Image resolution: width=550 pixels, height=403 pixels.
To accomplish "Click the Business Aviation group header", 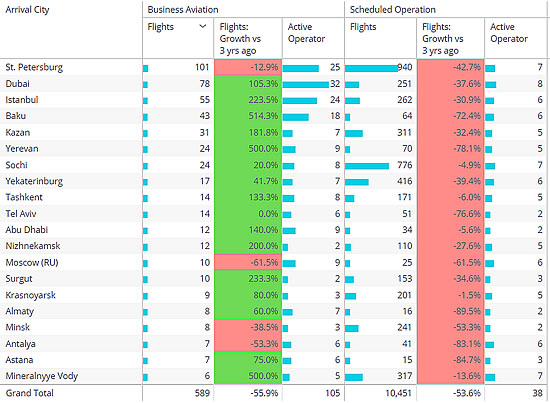I will pyautogui.click(x=183, y=9).
